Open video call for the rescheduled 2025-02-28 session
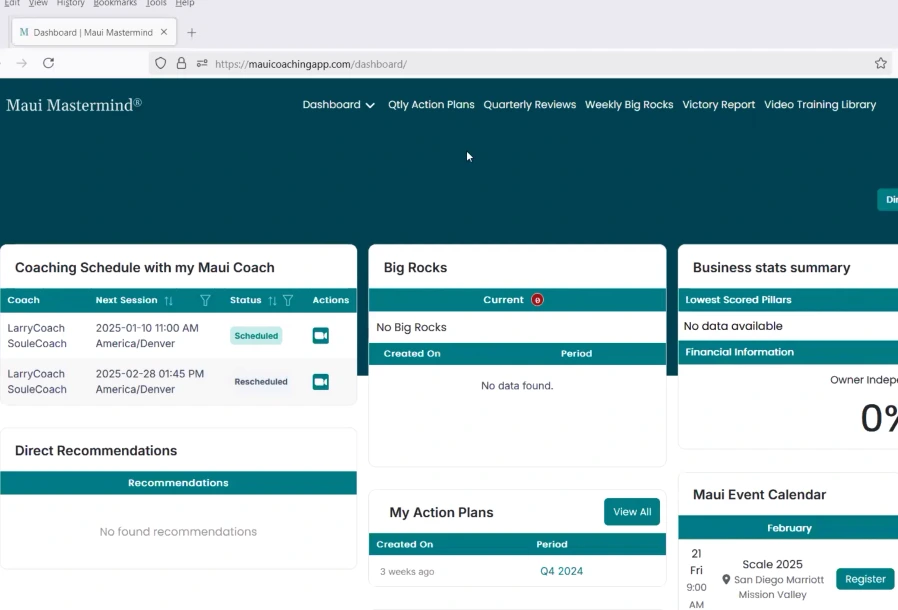Image resolution: width=898 pixels, height=610 pixels. coord(320,382)
